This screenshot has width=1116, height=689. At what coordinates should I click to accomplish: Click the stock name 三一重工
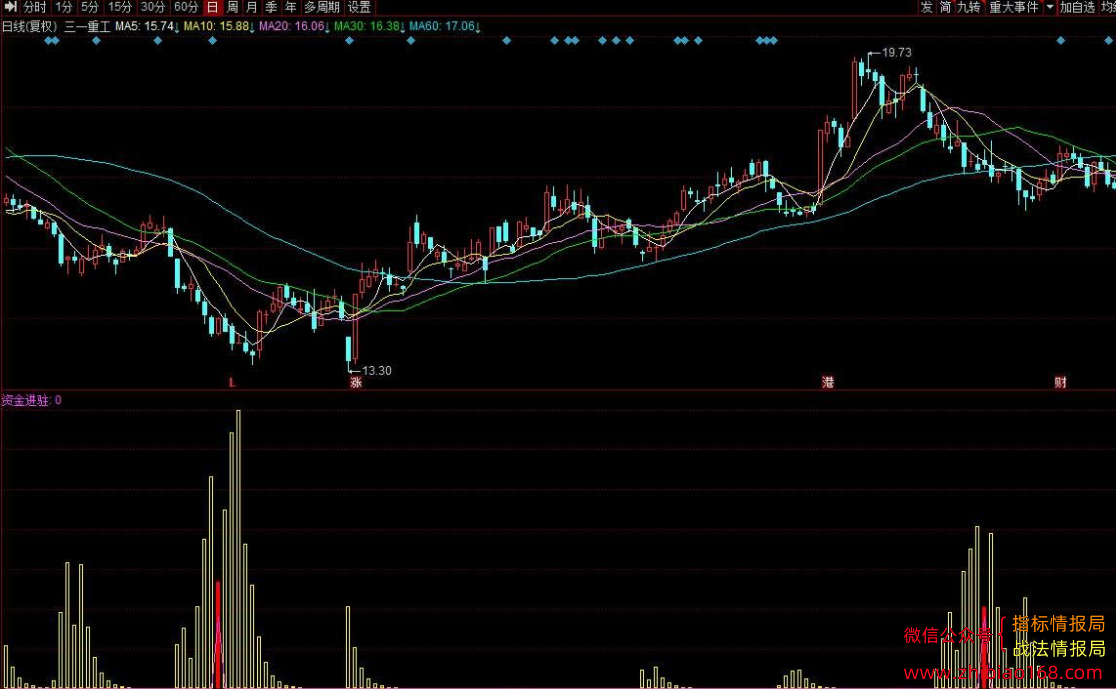point(88,26)
